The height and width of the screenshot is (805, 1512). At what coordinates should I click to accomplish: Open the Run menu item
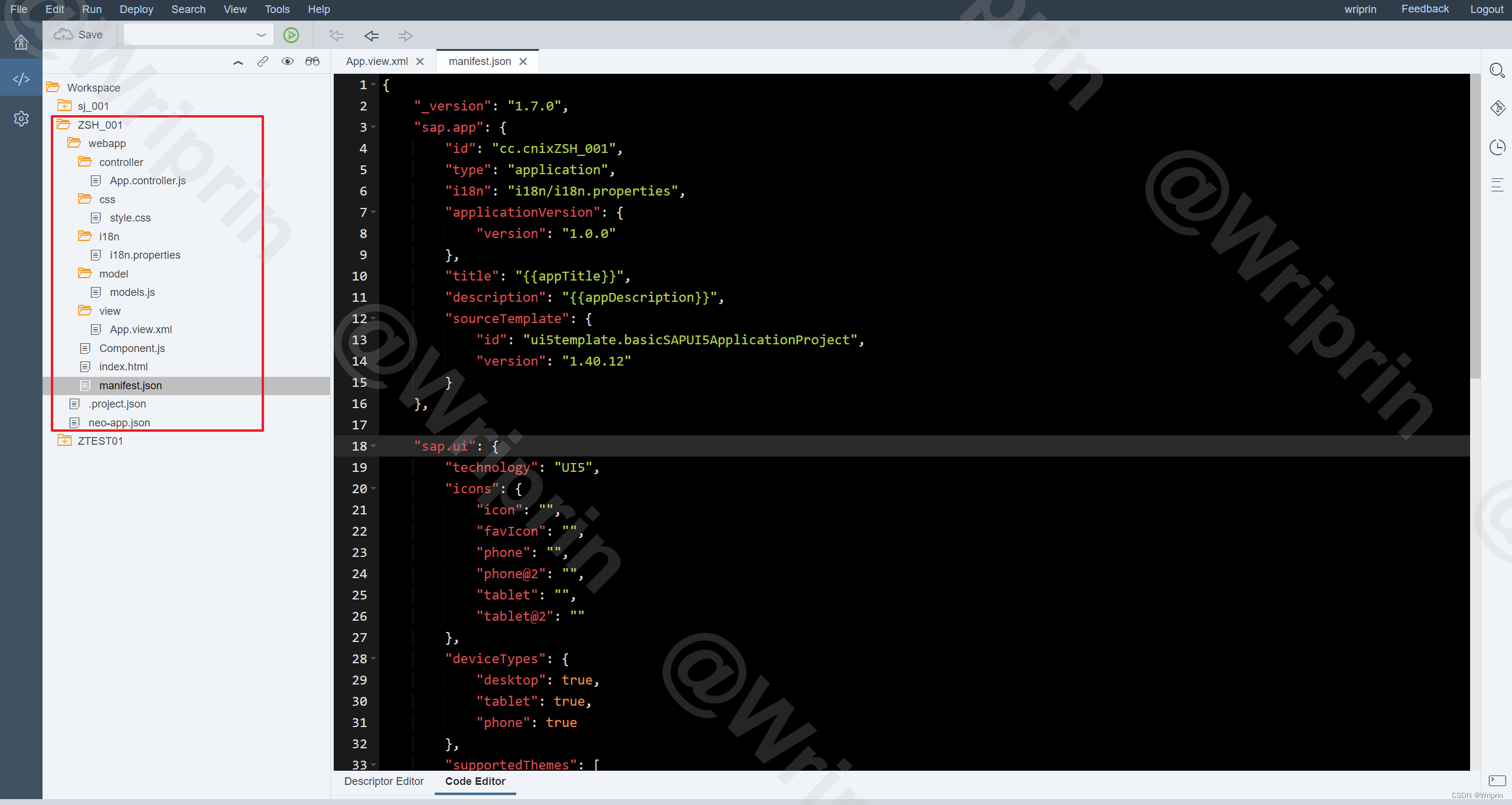click(x=90, y=9)
